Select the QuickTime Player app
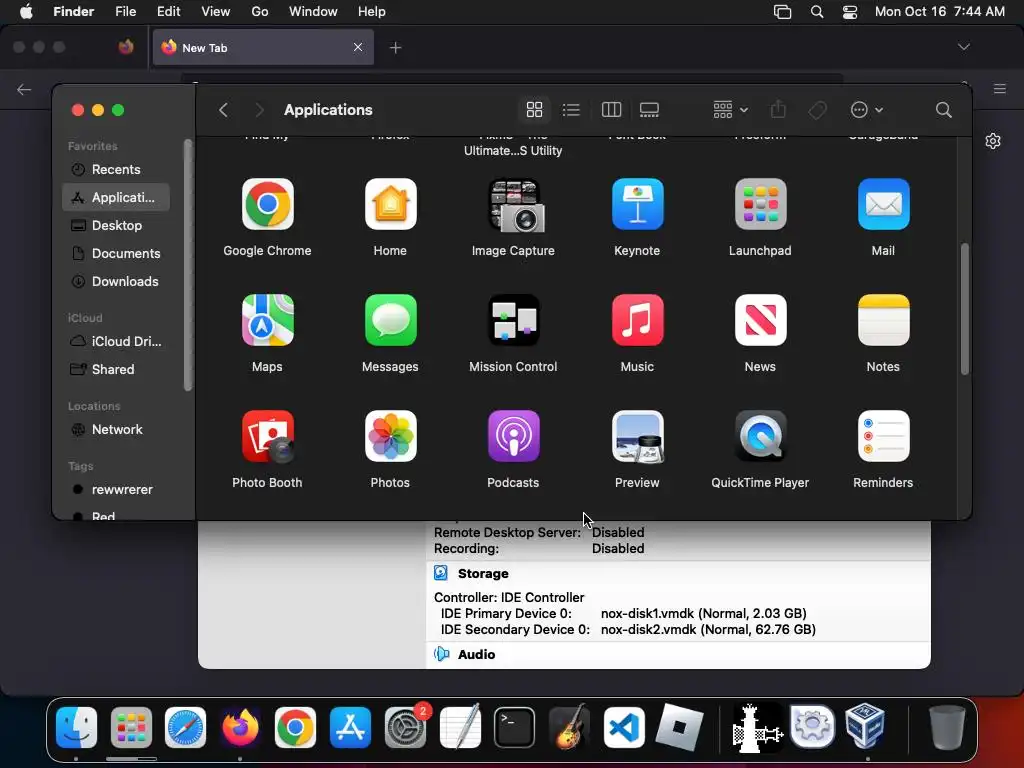This screenshot has height=768, width=1024. coord(760,436)
